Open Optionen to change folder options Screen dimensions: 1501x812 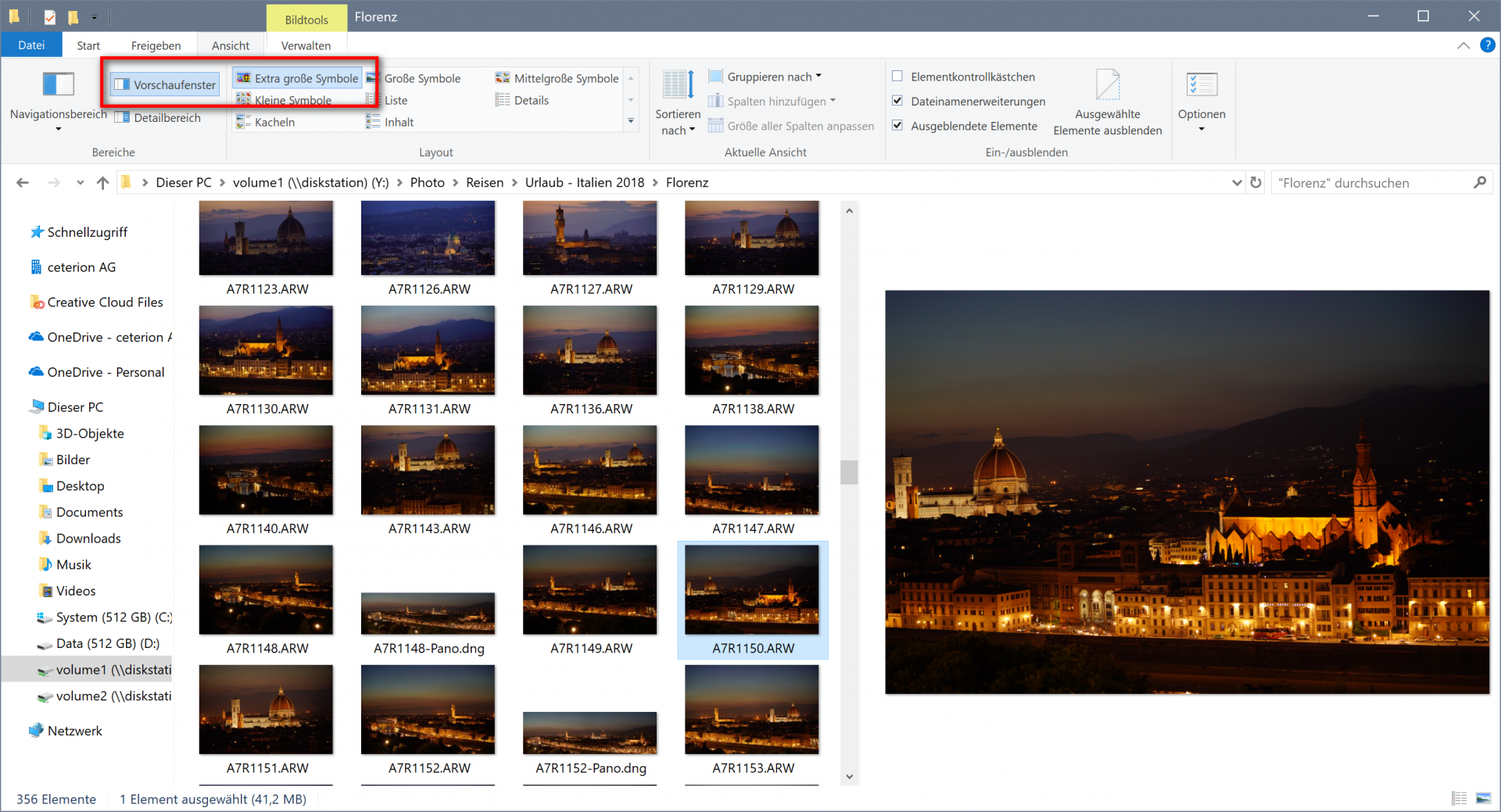point(1202,99)
